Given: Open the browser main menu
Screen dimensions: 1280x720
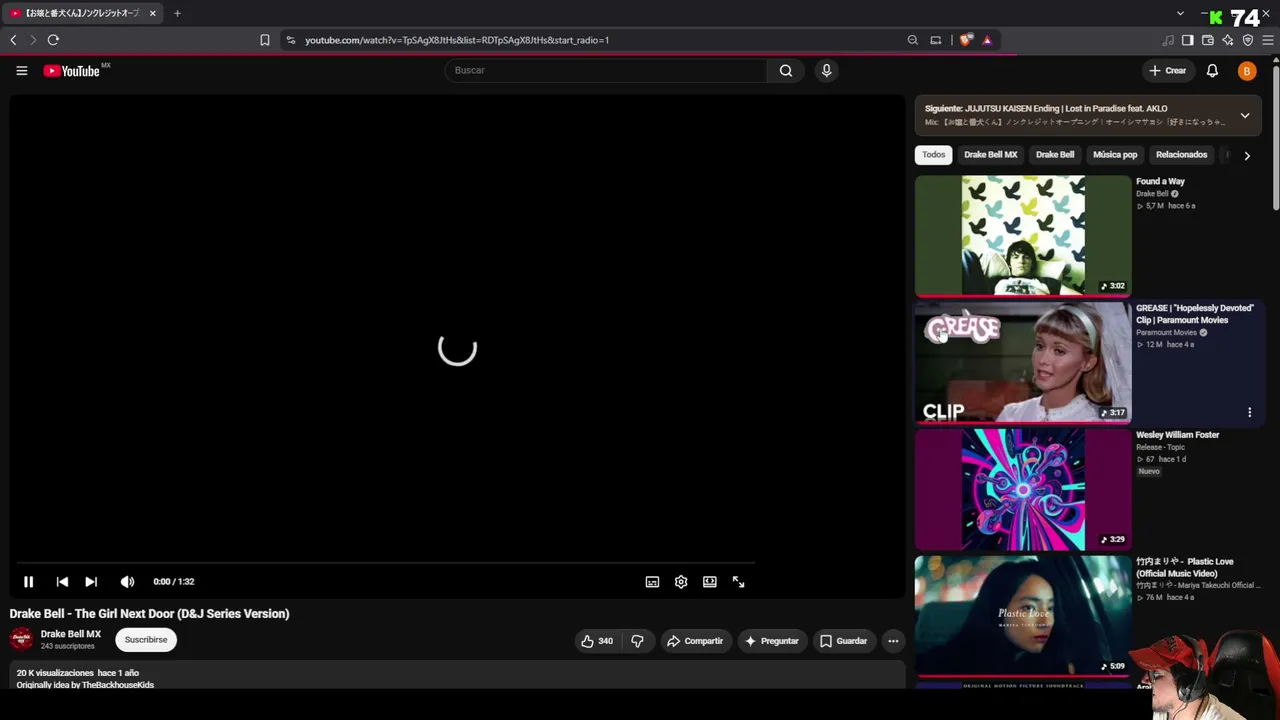Looking at the screenshot, I should 1269,40.
